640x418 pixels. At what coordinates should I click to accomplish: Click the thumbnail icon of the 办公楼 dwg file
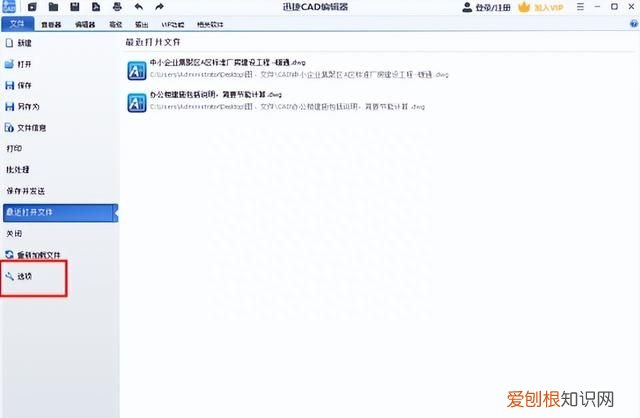[x=136, y=102]
